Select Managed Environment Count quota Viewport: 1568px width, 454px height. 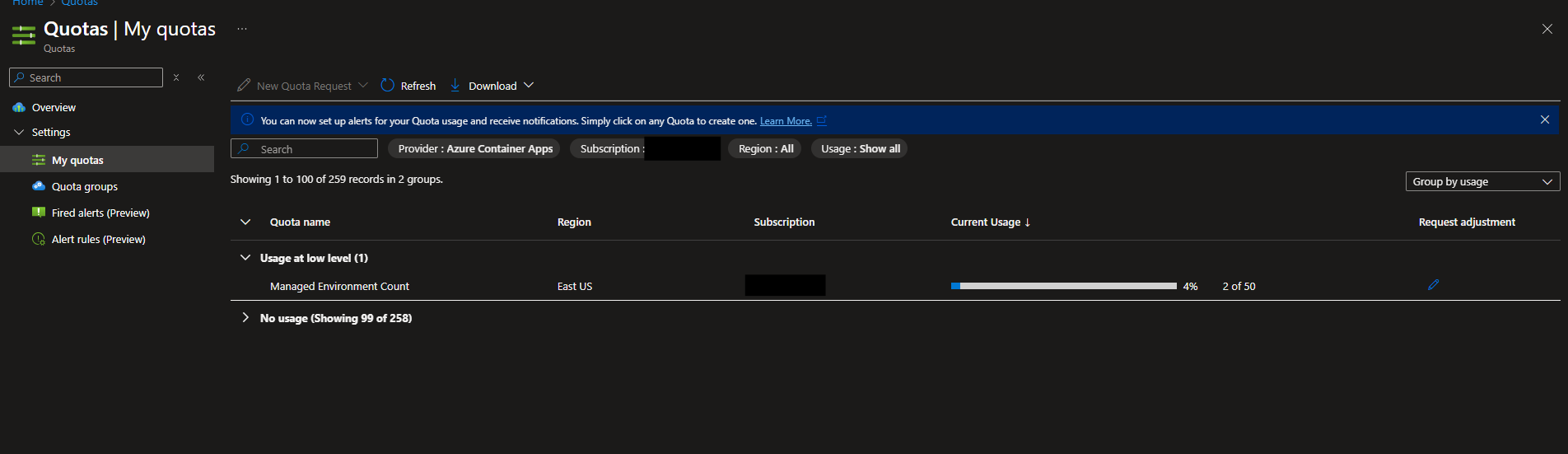pyautogui.click(x=339, y=287)
